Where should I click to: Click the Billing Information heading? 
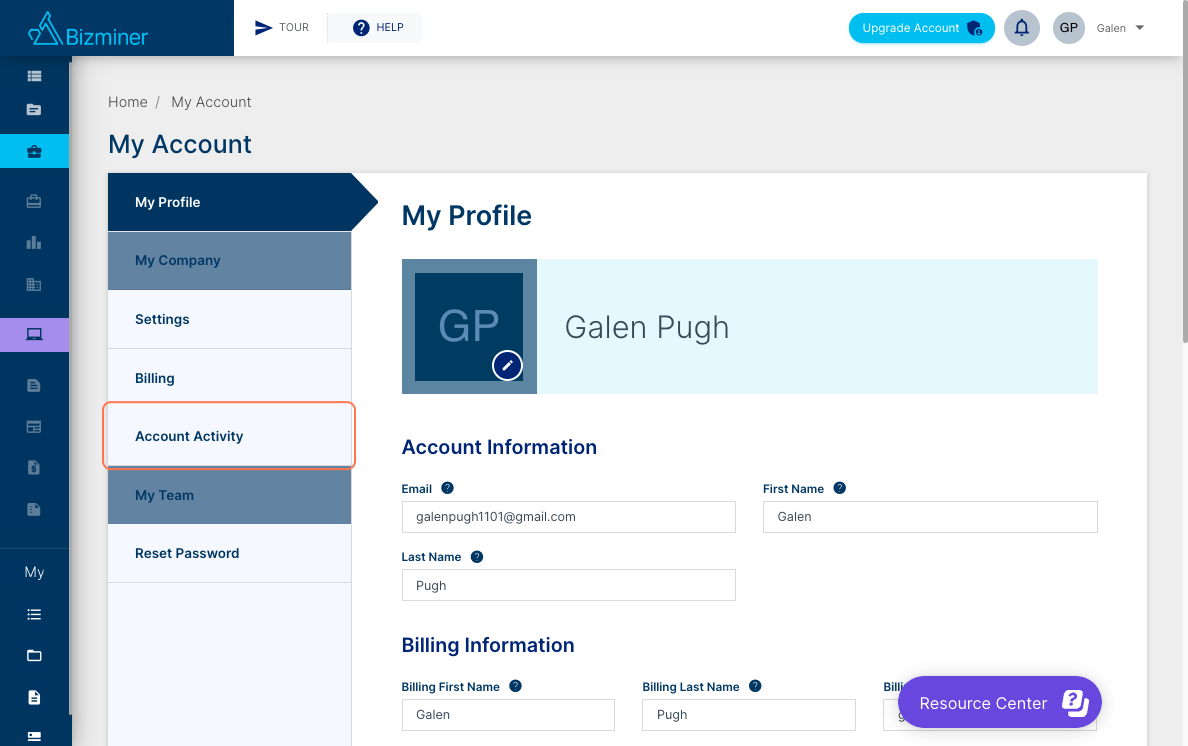[488, 645]
